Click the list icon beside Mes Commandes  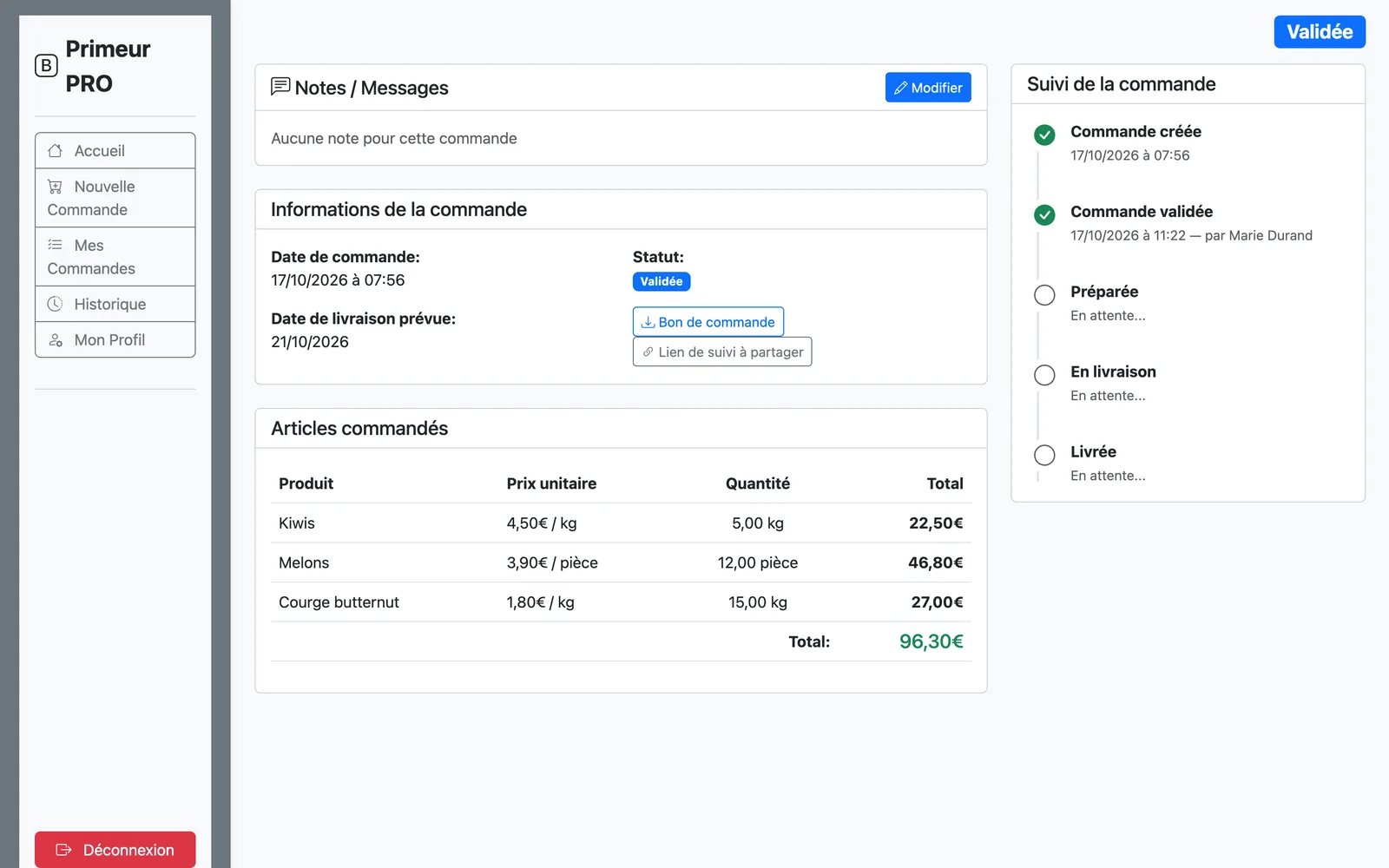56,245
